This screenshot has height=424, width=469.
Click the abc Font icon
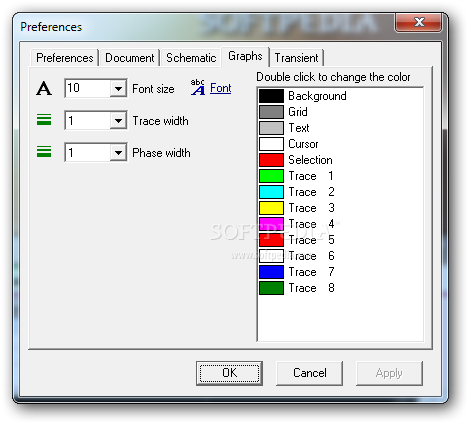[198, 87]
